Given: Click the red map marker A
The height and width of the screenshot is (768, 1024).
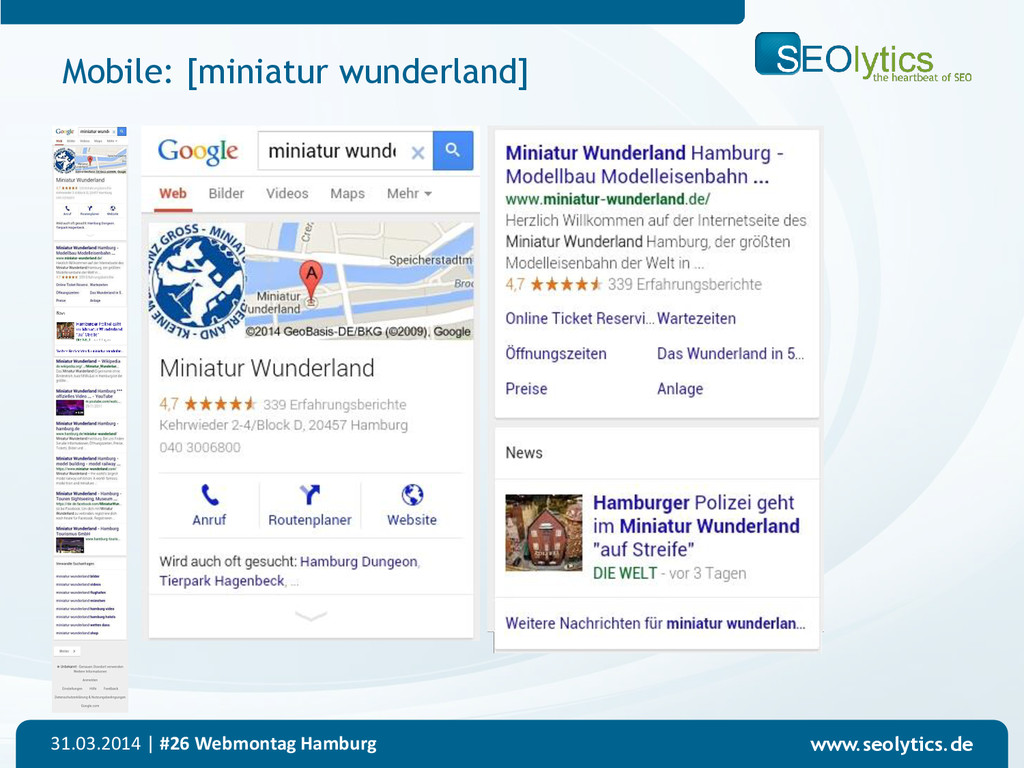Looking at the screenshot, I should tap(312, 281).
